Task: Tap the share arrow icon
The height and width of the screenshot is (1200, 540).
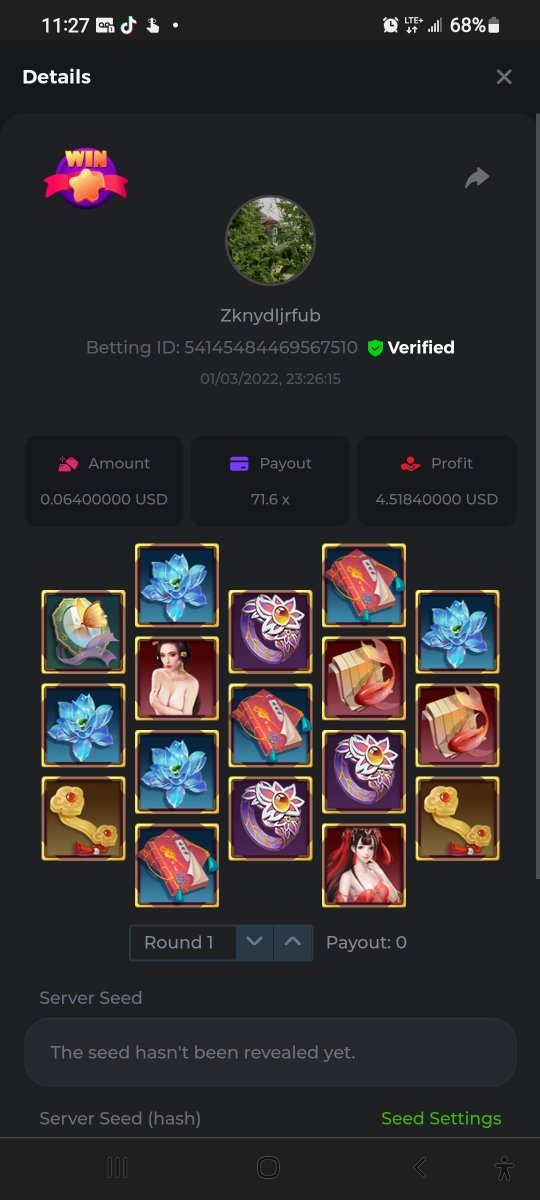Action: 477,178
